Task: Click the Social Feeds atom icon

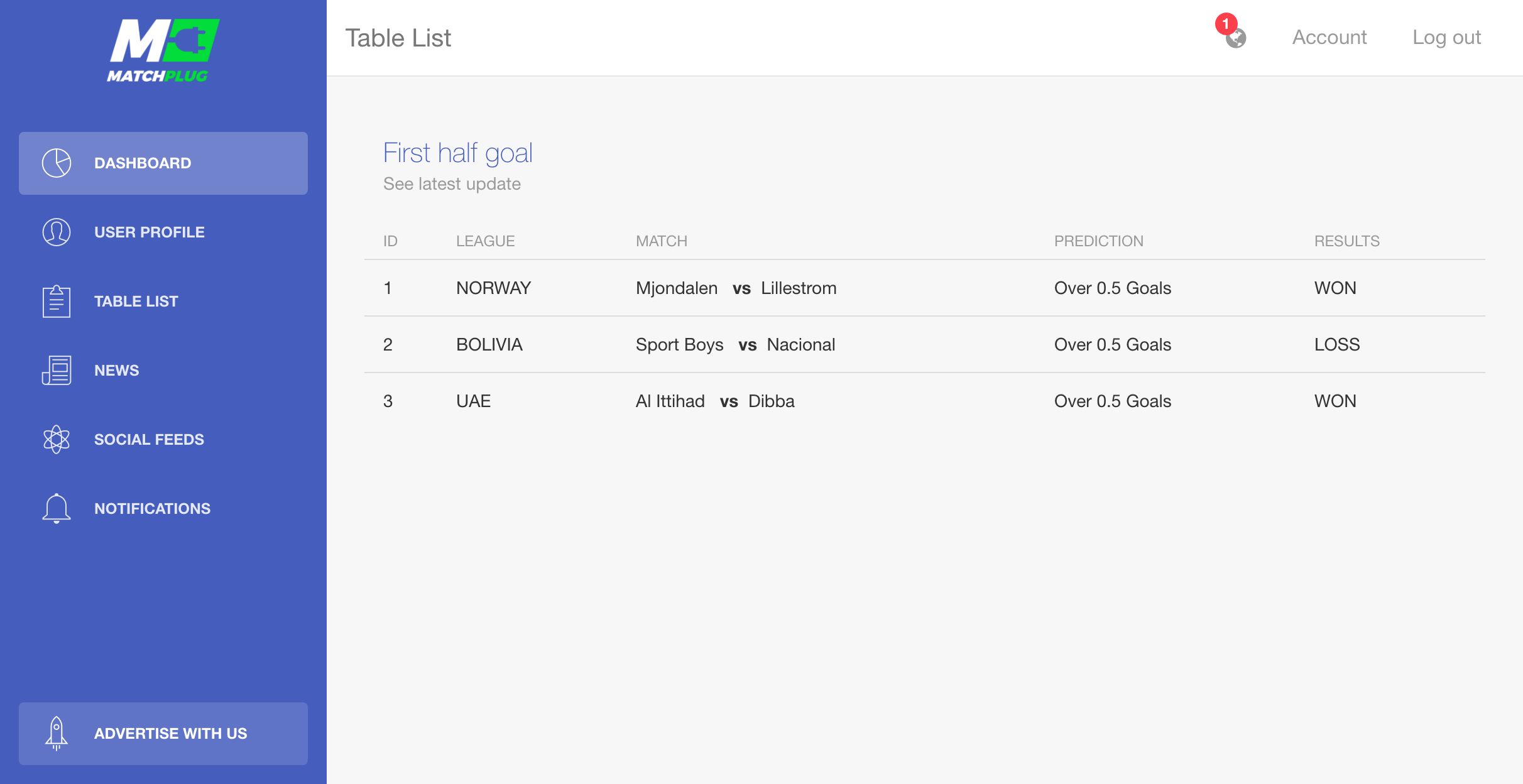Action: coord(57,440)
